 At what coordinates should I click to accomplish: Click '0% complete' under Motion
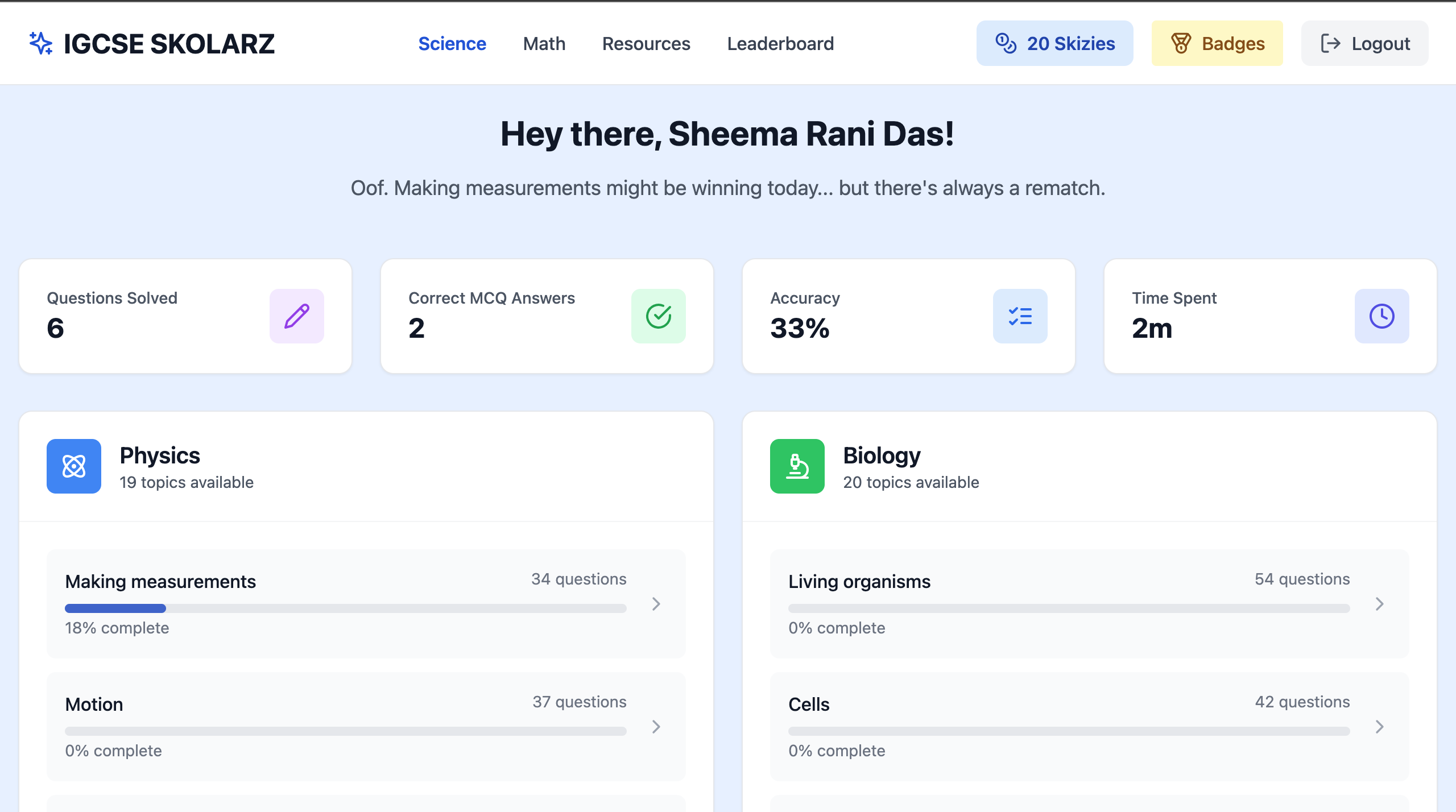114,751
